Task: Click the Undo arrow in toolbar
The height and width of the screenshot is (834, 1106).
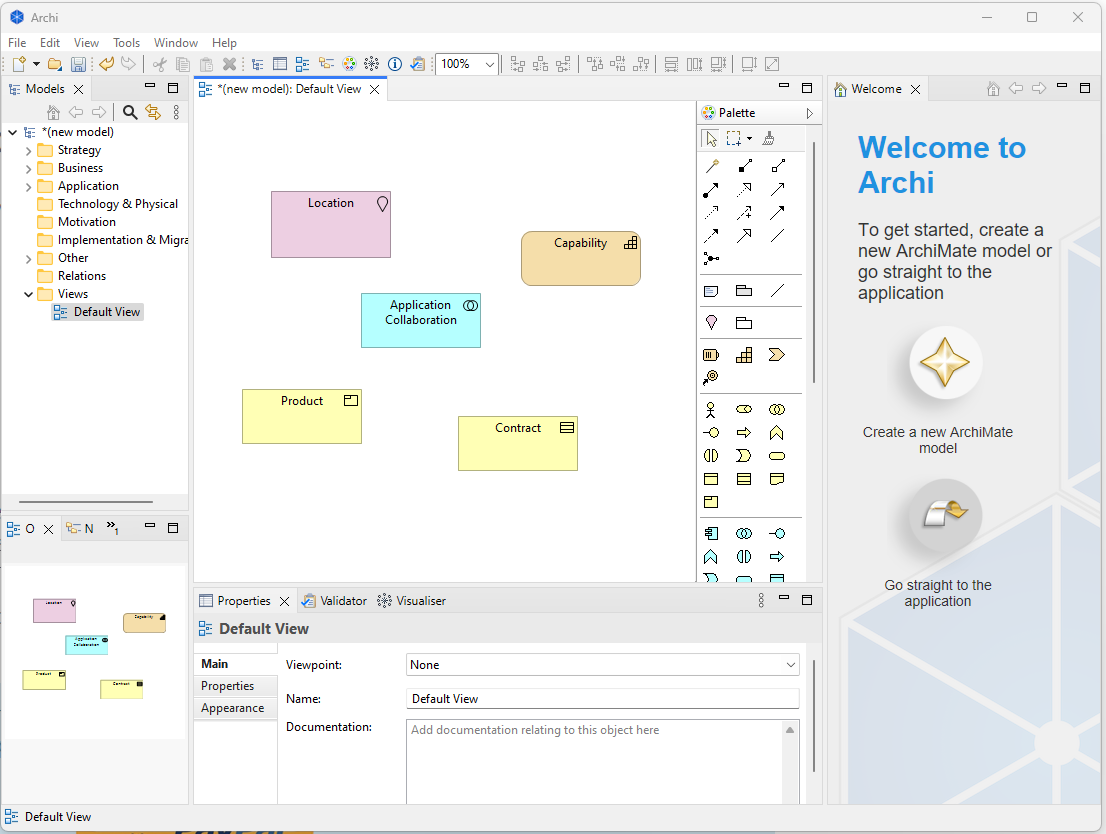Action: [x=107, y=64]
